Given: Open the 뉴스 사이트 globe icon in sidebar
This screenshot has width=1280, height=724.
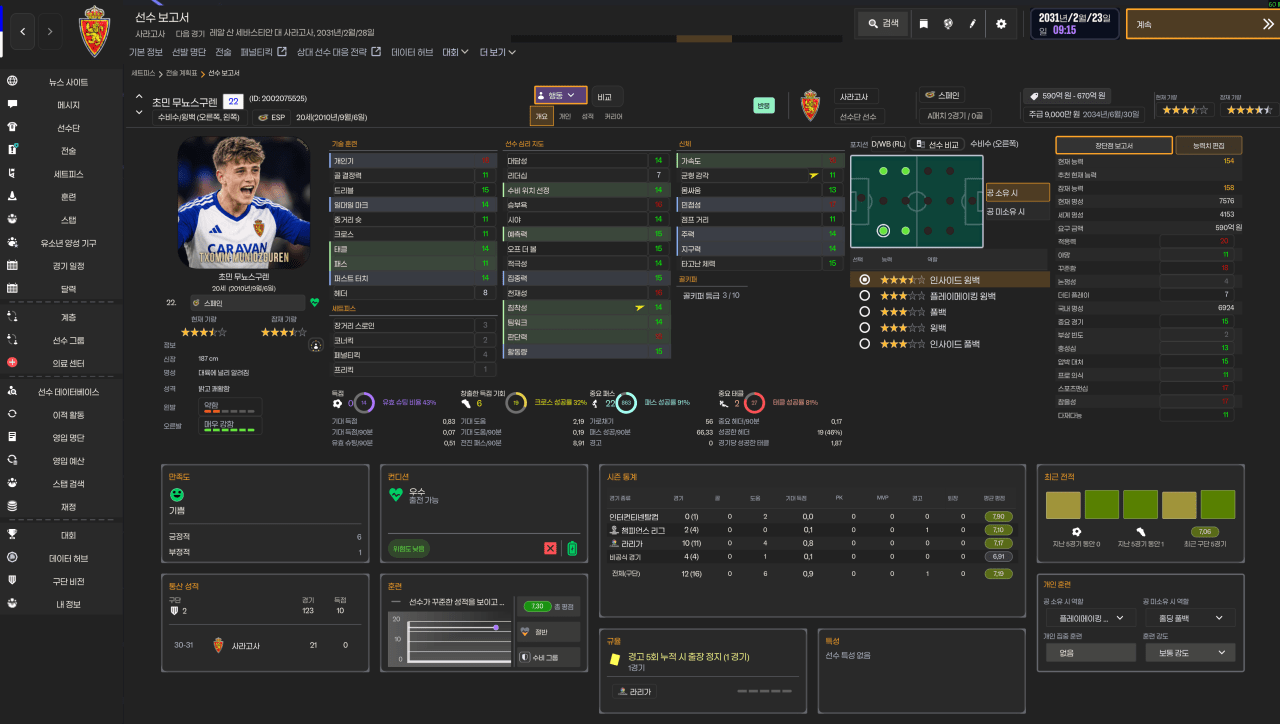Looking at the screenshot, I should pos(12,82).
